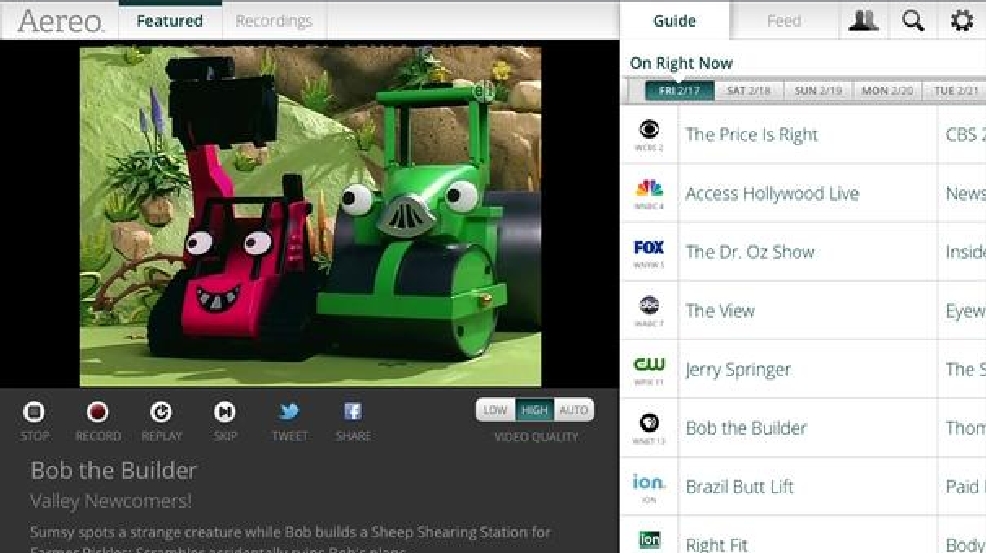Open settings via the gear icon
Screen dimensions: 986x553
coord(961,21)
